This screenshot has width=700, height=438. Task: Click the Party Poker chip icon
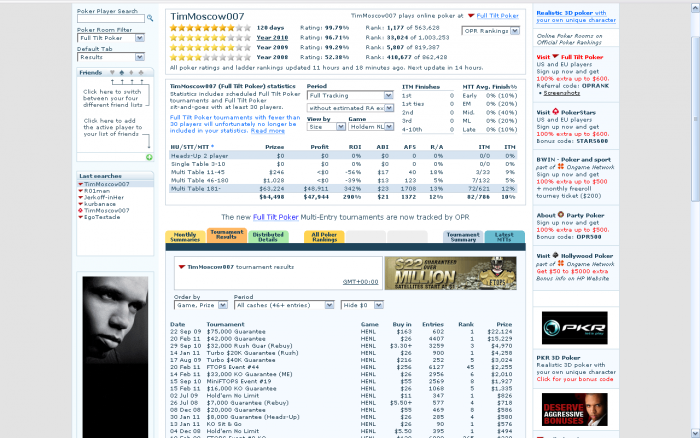(561, 215)
